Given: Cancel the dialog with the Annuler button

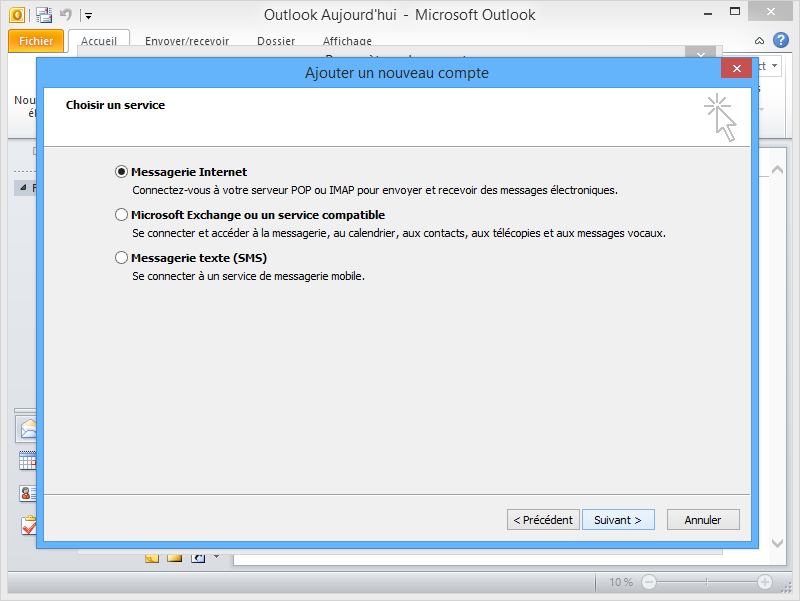Looking at the screenshot, I should click(x=703, y=519).
